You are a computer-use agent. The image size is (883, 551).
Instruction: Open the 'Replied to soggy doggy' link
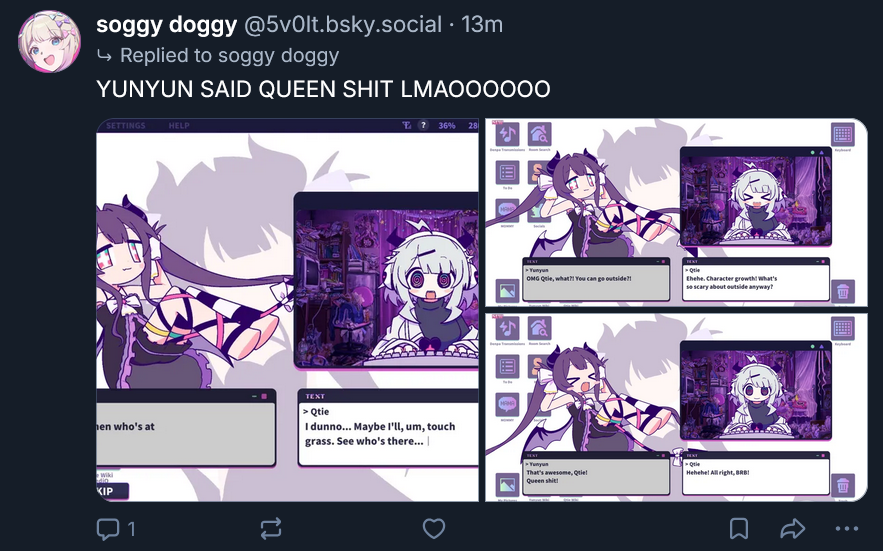pos(229,55)
